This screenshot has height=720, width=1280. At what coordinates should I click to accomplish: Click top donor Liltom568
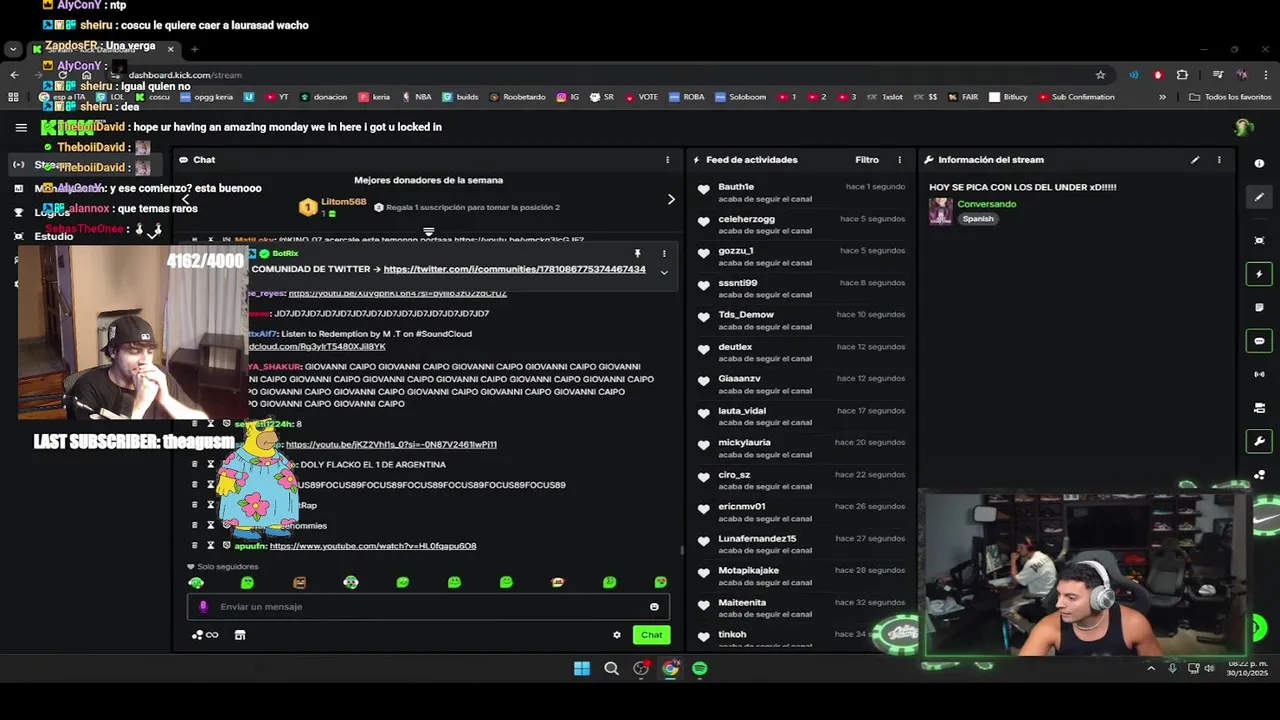point(343,202)
